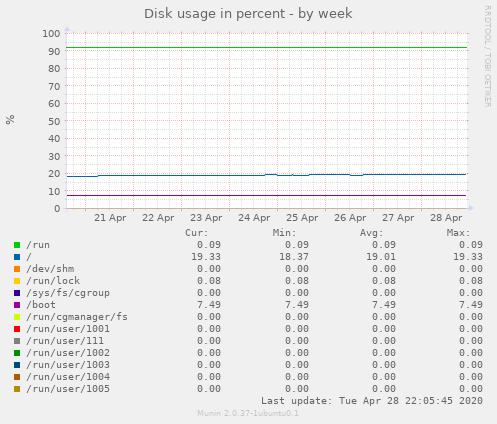Click the green /run legend color swatch

17,245
